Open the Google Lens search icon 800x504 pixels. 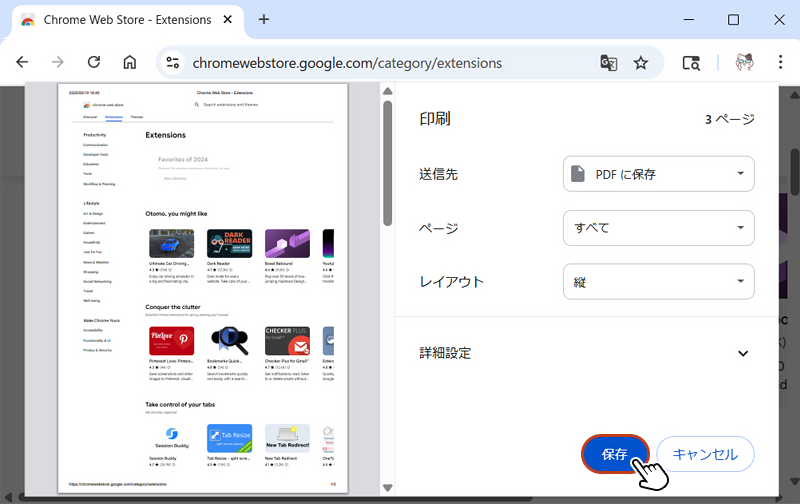coord(691,63)
